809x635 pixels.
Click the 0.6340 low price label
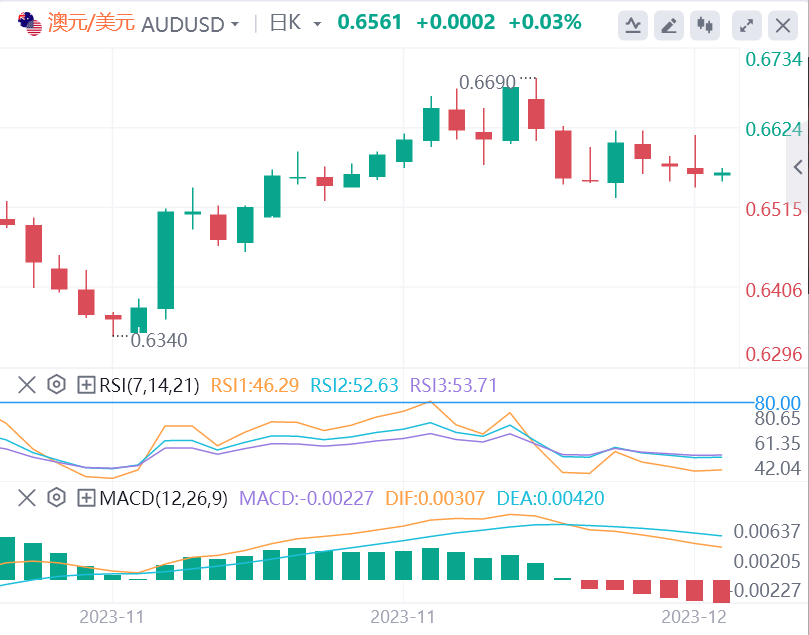tap(159, 340)
